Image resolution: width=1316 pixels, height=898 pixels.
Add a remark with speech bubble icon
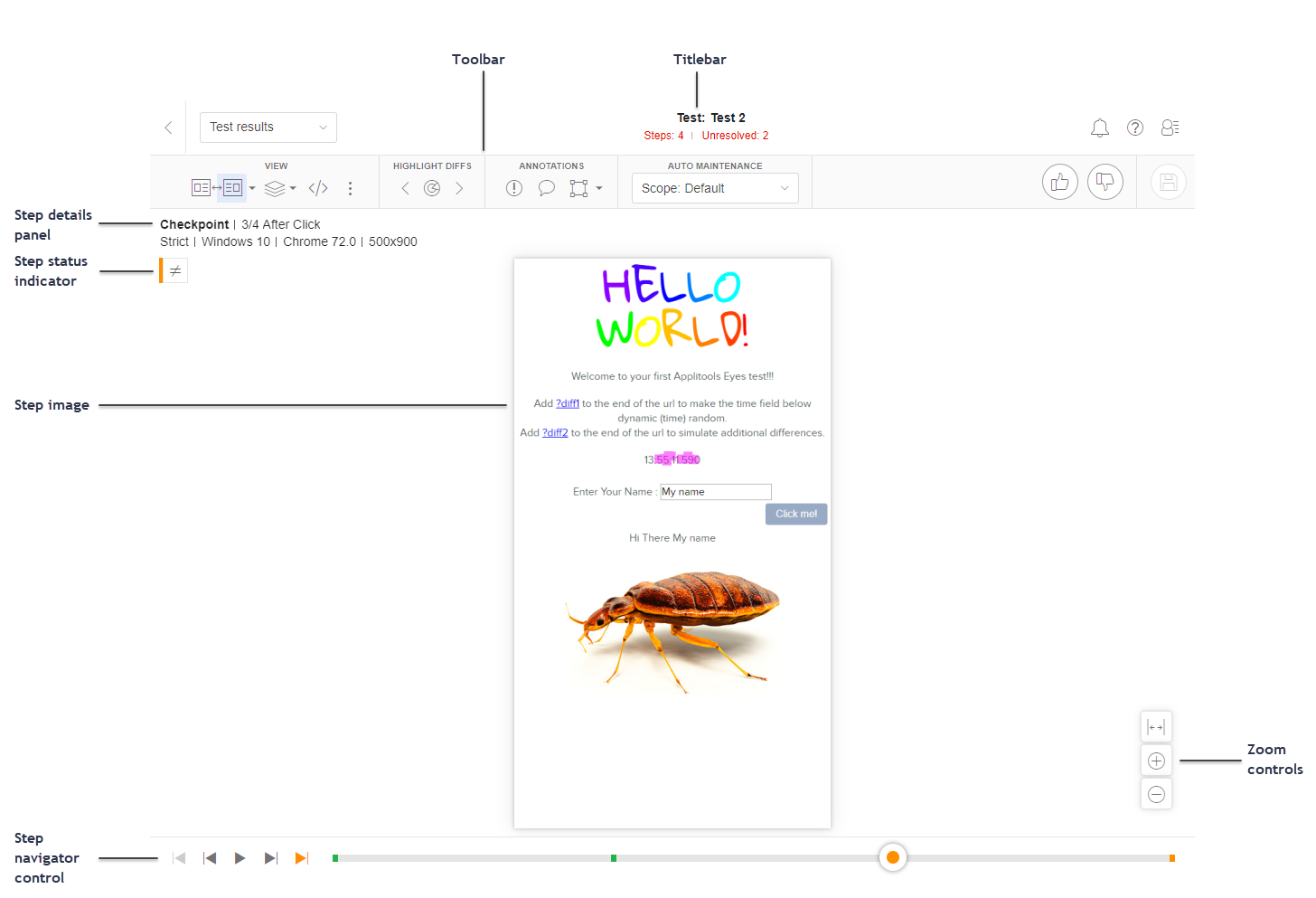click(546, 188)
